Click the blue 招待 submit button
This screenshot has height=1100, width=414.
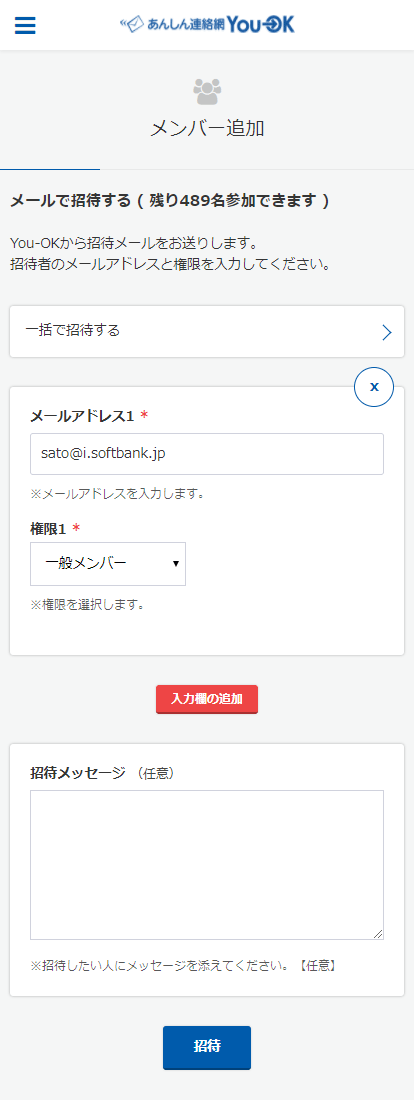coord(207,1047)
